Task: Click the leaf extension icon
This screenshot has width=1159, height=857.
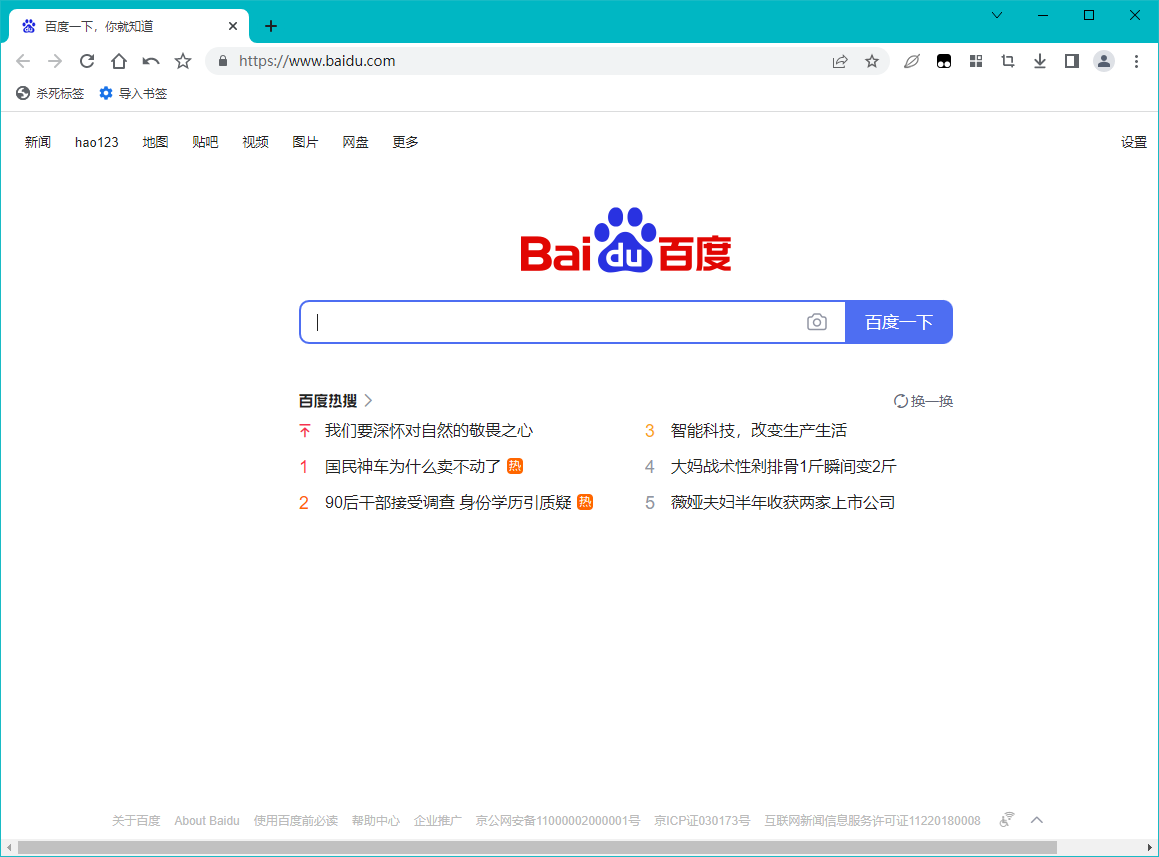Action: tap(911, 61)
